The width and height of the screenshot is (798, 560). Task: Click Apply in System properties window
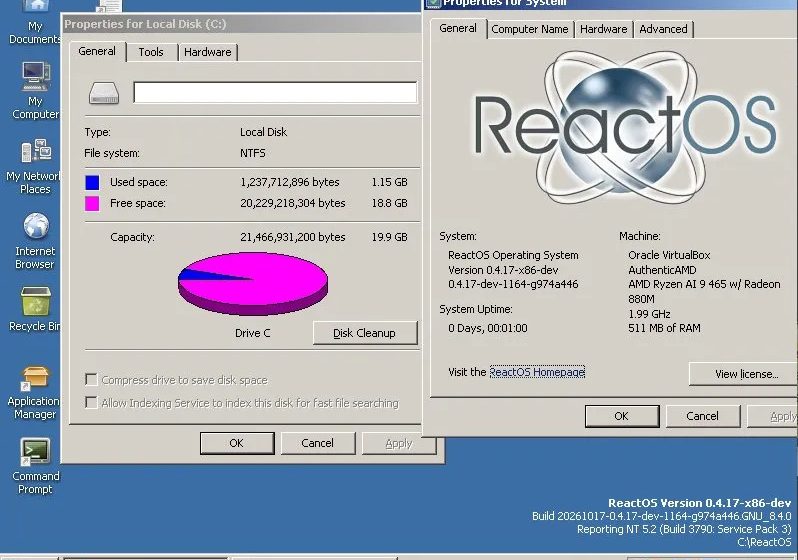(x=773, y=416)
